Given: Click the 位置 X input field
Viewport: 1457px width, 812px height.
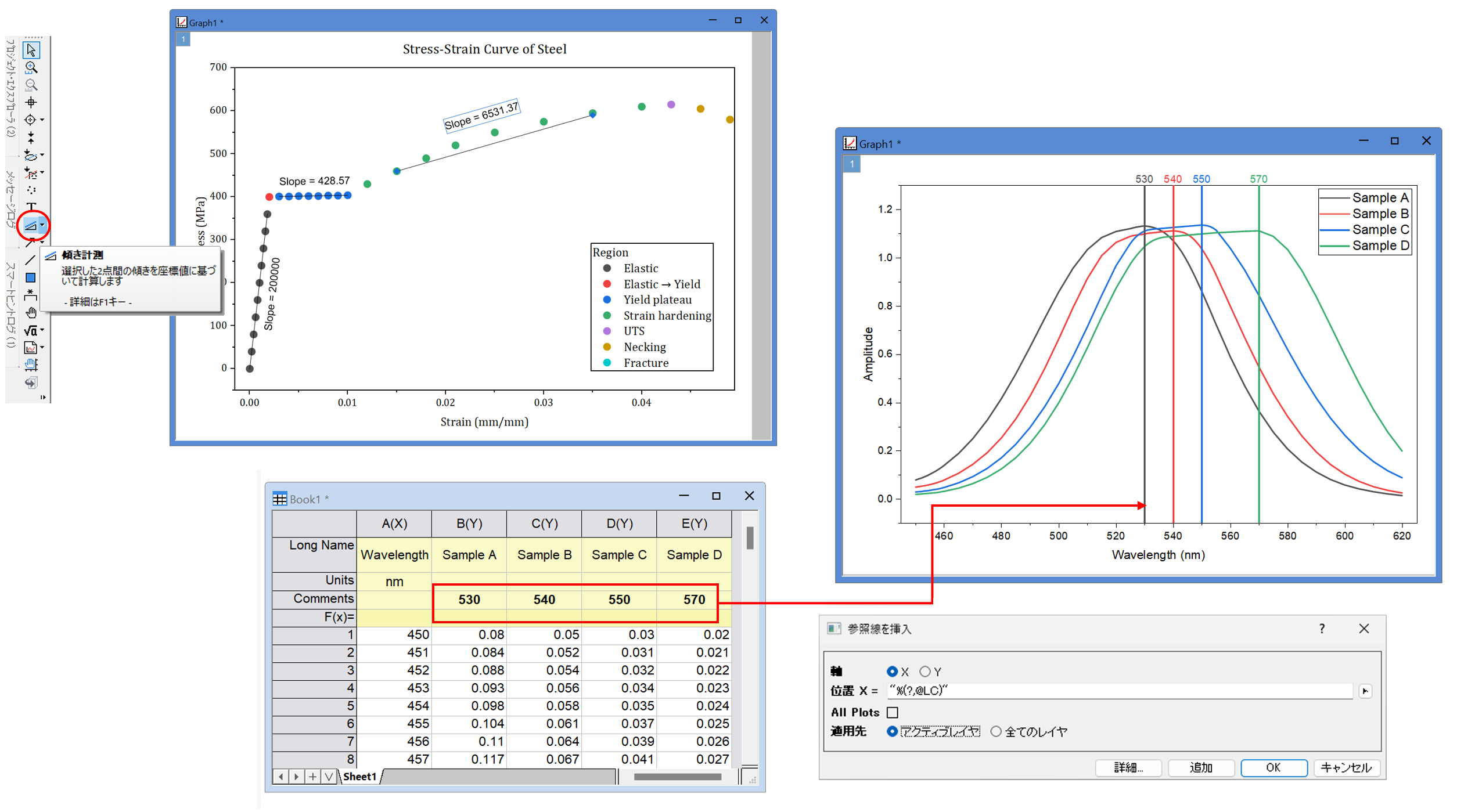Looking at the screenshot, I should (1120, 691).
